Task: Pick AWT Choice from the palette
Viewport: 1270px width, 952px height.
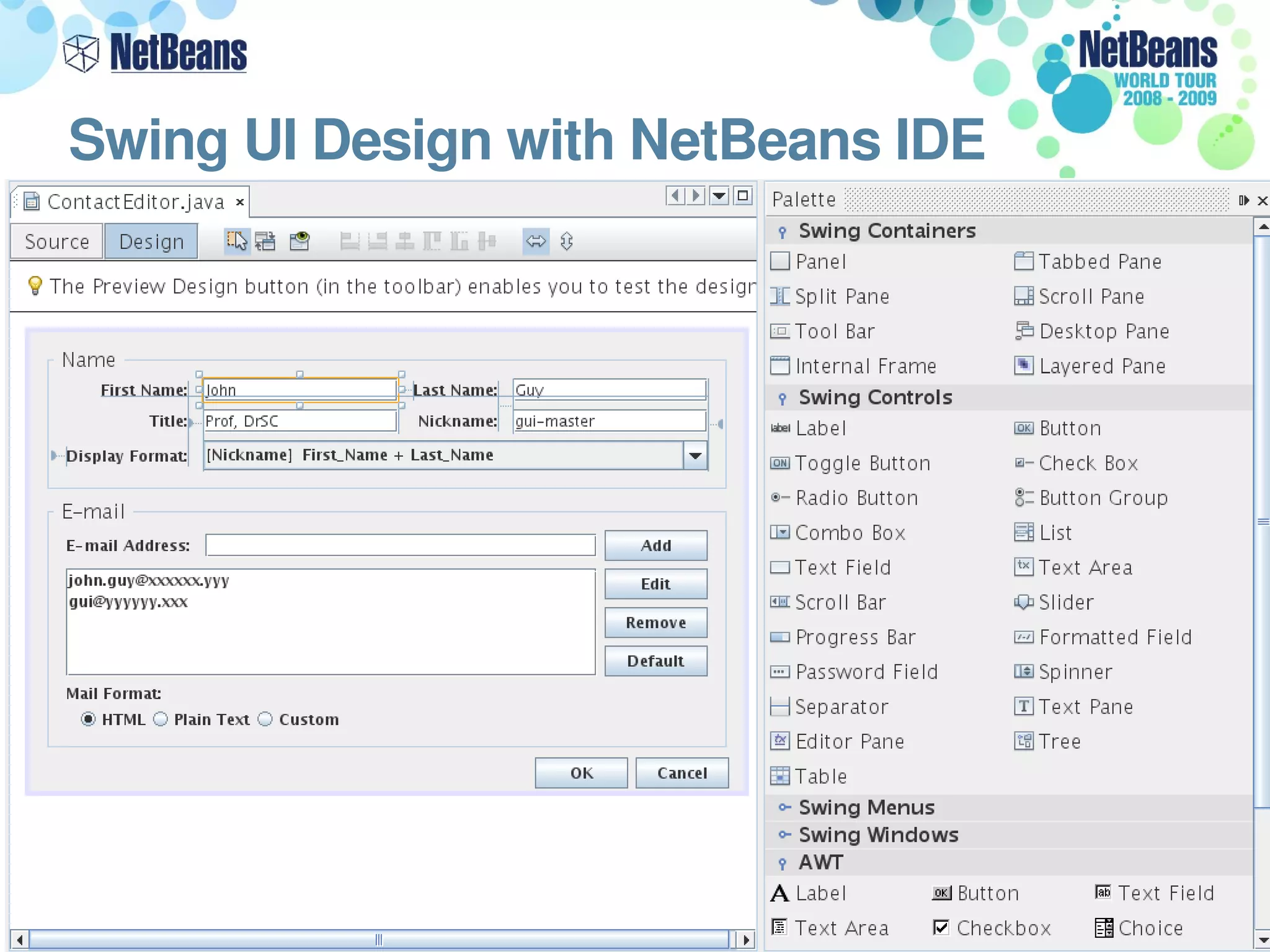Action: click(x=1139, y=928)
